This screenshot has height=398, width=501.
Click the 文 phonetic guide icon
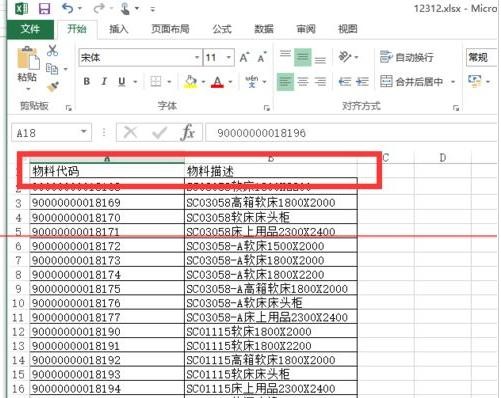coord(252,81)
